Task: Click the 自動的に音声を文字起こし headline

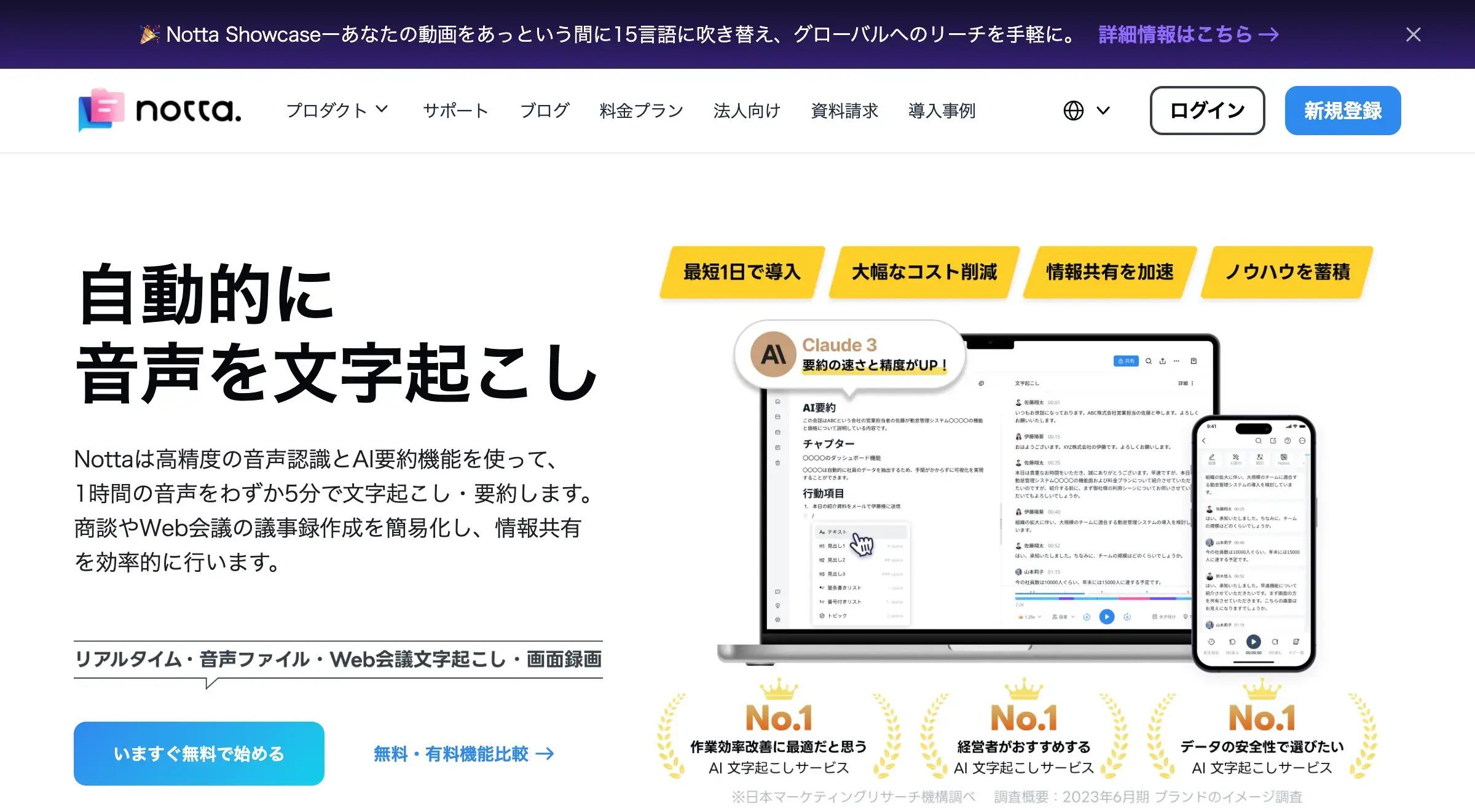Action: (x=337, y=333)
